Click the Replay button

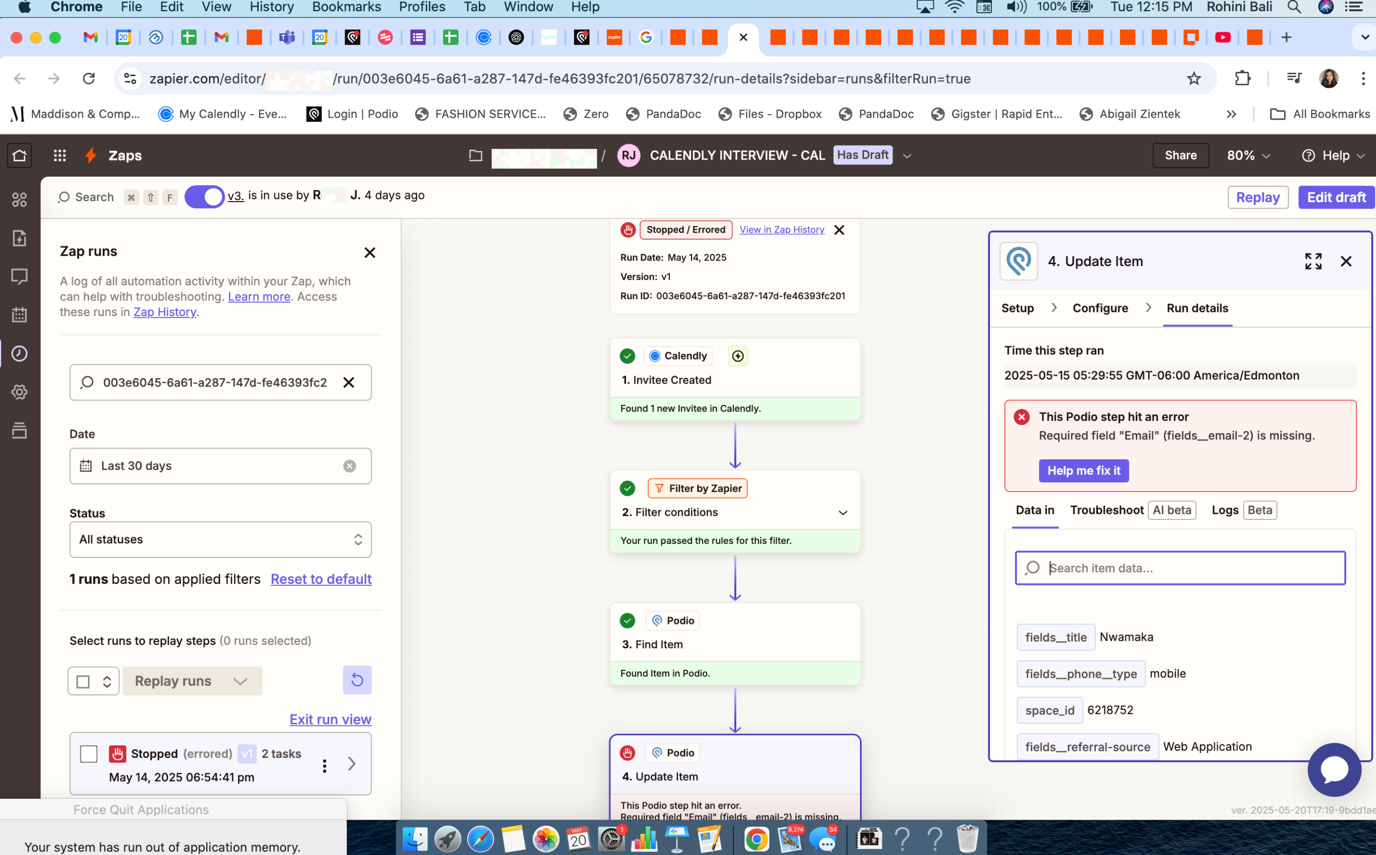1257,197
